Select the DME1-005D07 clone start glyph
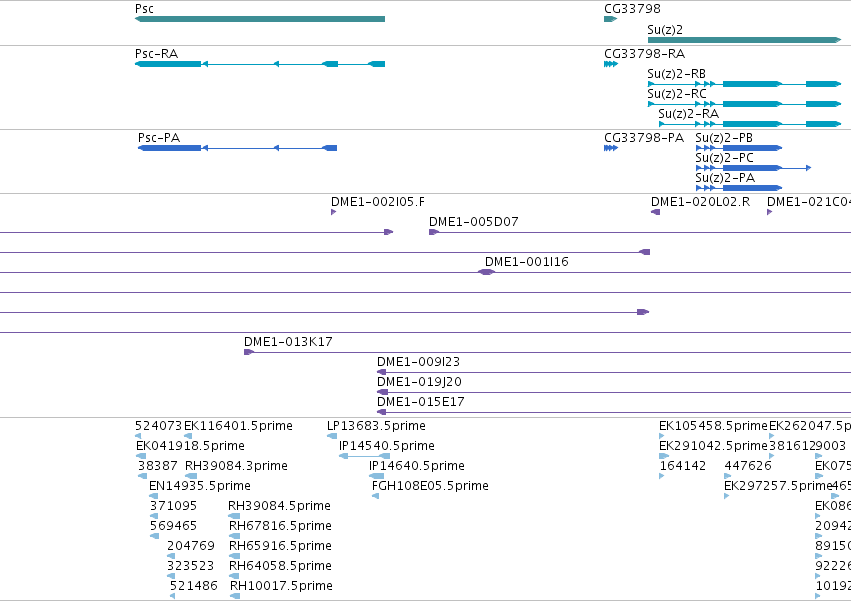The height and width of the screenshot is (601, 851). tap(434, 232)
